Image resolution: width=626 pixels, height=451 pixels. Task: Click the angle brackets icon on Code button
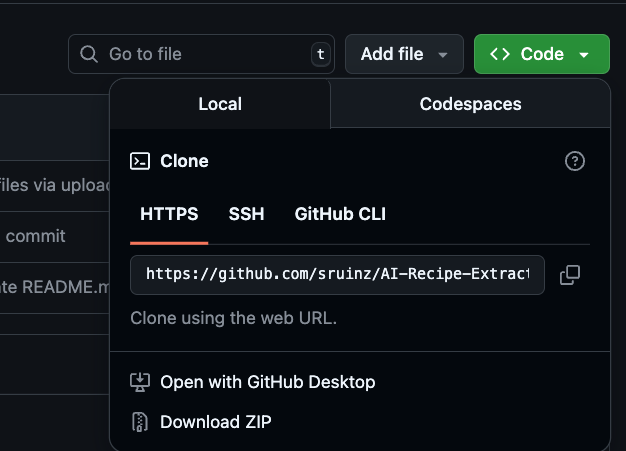(501, 54)
